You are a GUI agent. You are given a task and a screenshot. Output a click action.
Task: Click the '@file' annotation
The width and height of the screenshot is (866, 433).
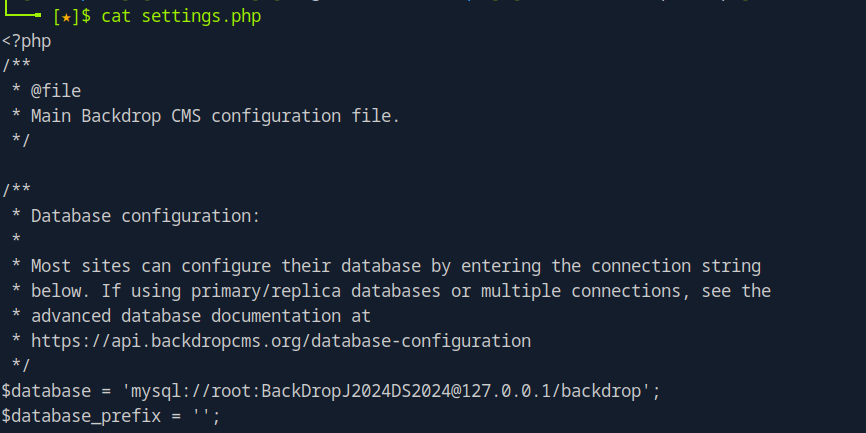coord(56,91)
